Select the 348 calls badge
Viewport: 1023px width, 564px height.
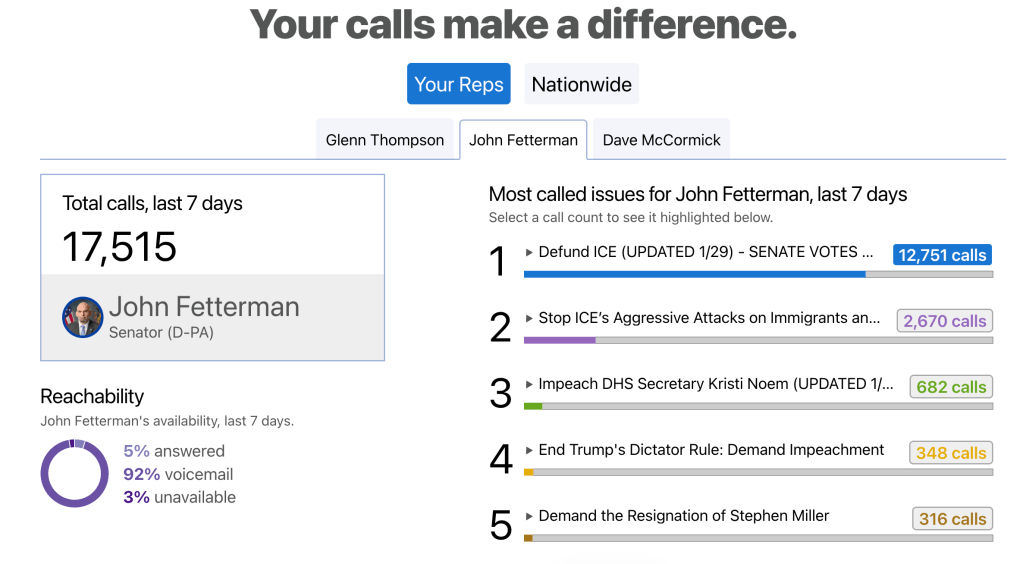[950, 453]
